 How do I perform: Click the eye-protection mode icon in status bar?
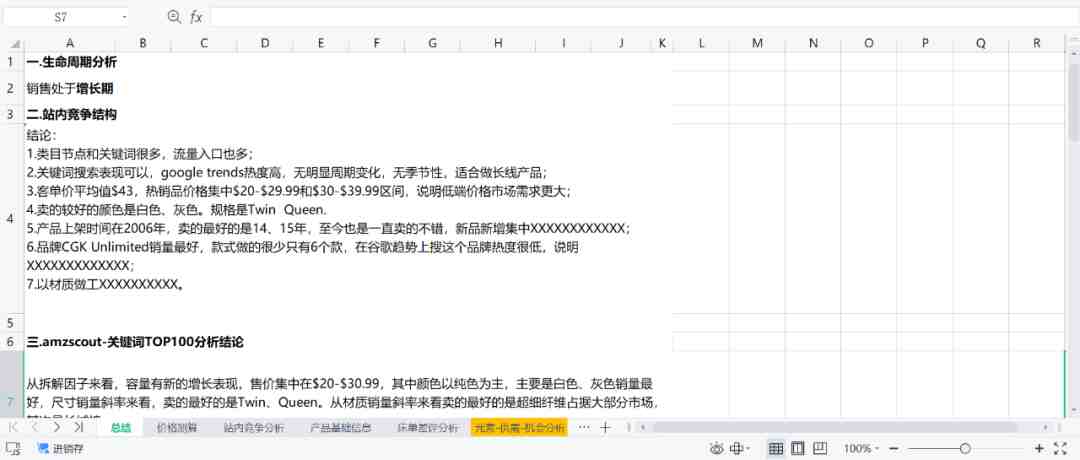(x=717, y=448)
